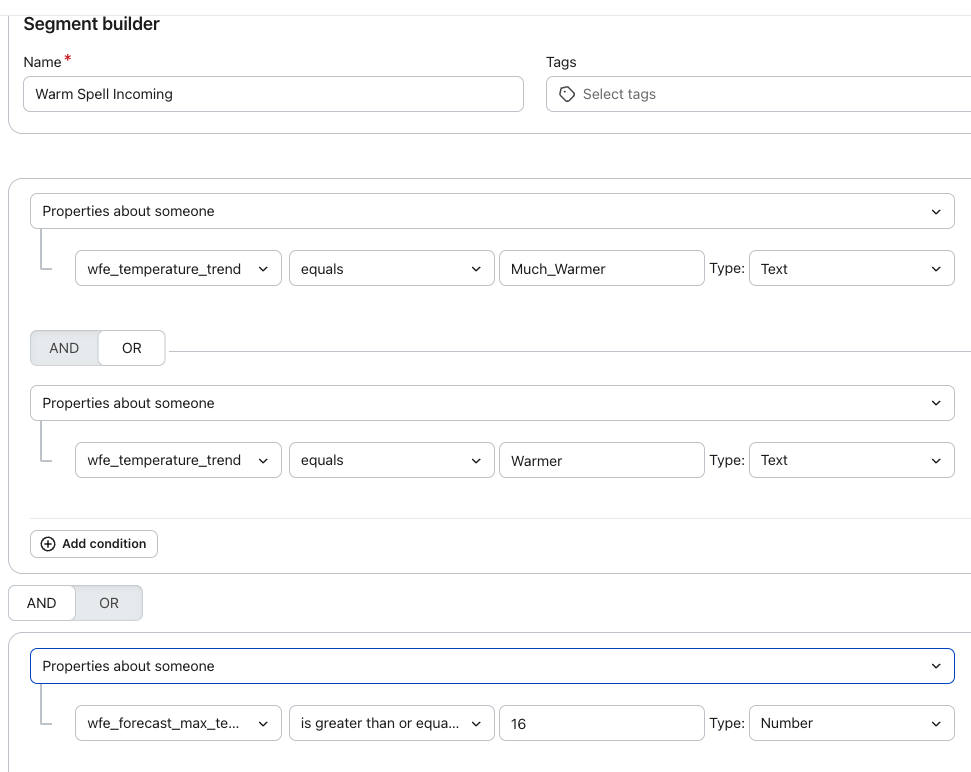Screen dimensions: 971x772
Task: Open wfe_temperature_trend property dropdown for Much_Warmer row
Action: point(178,268)
